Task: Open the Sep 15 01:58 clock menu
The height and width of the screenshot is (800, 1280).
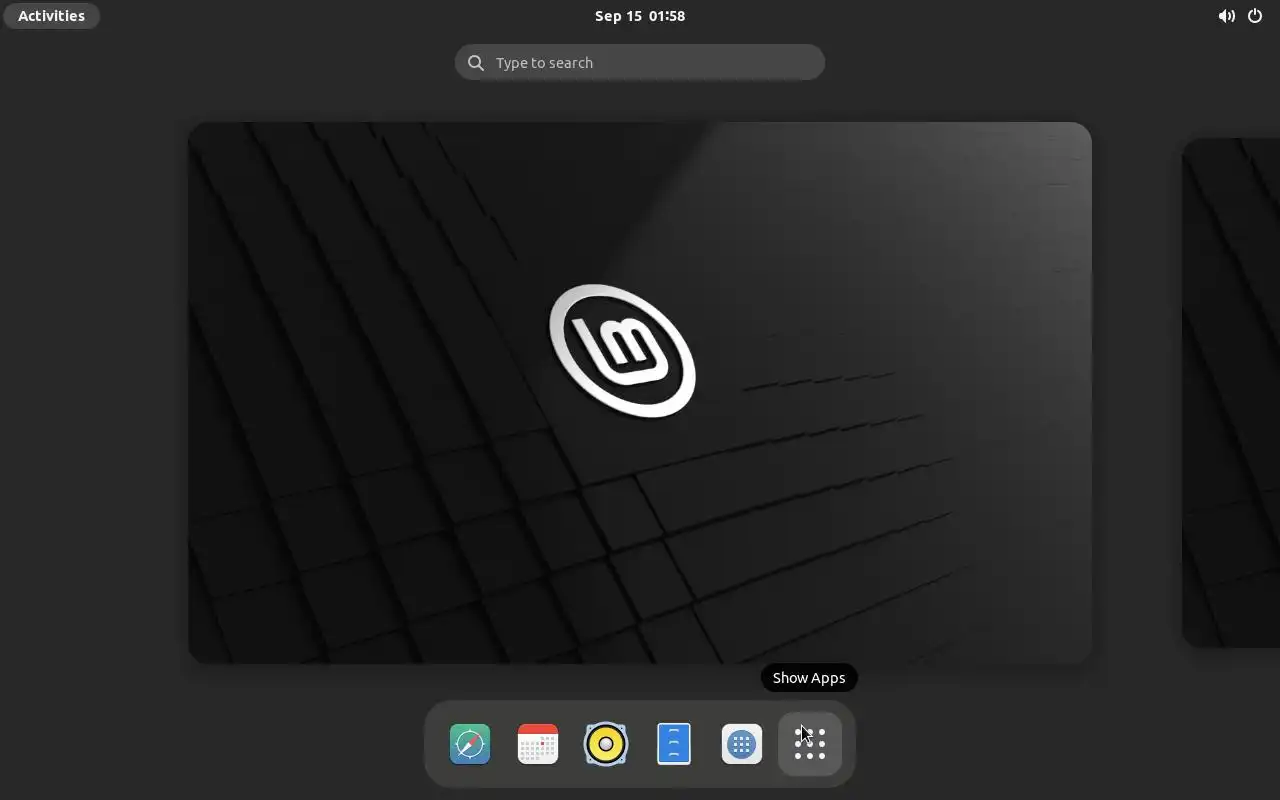Action: point(640,16)
